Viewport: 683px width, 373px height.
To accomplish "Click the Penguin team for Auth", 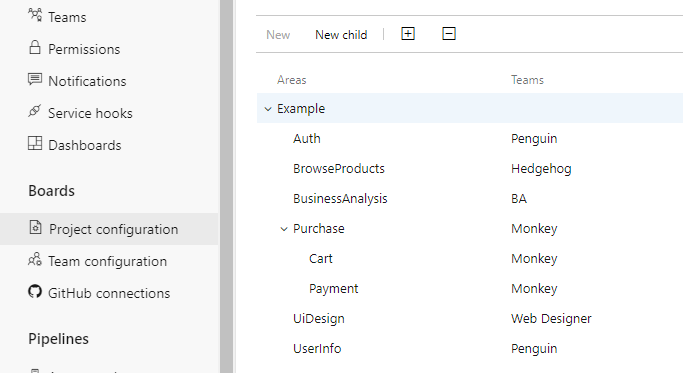I will point(534,139).
